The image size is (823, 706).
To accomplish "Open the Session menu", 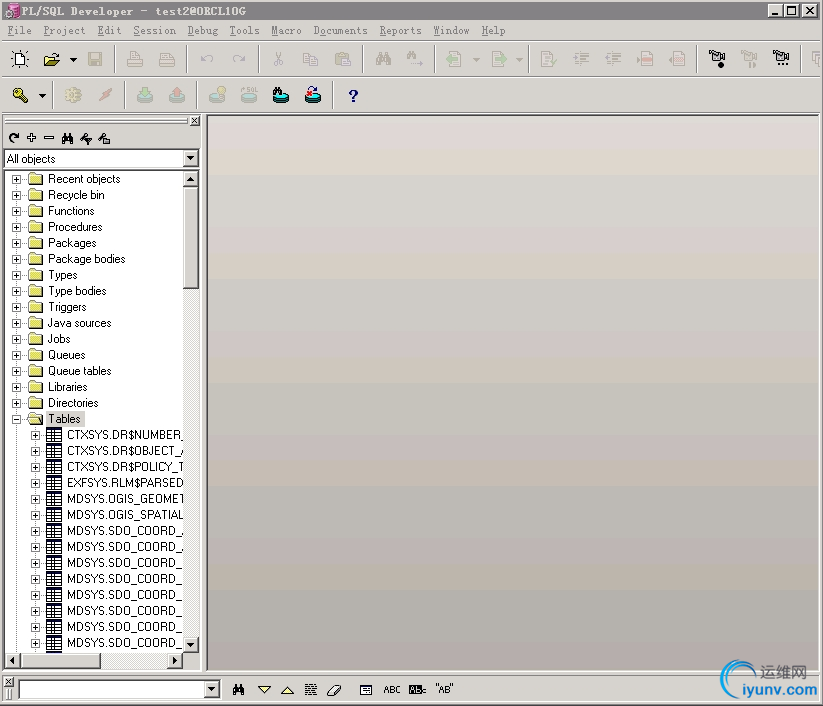I will (x=154, y=30).
